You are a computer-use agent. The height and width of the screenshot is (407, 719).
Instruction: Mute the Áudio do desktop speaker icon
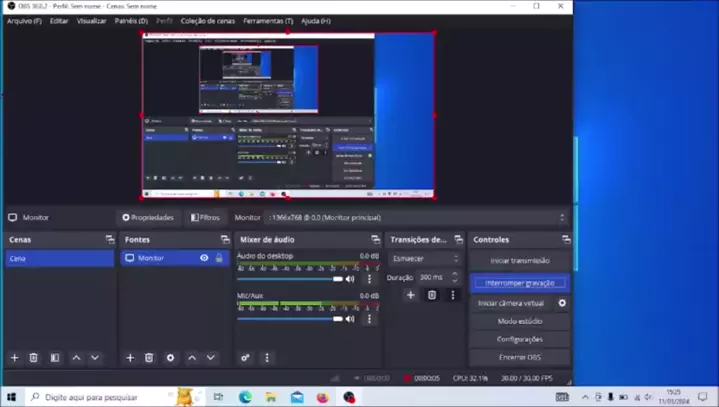coord(350,279)
